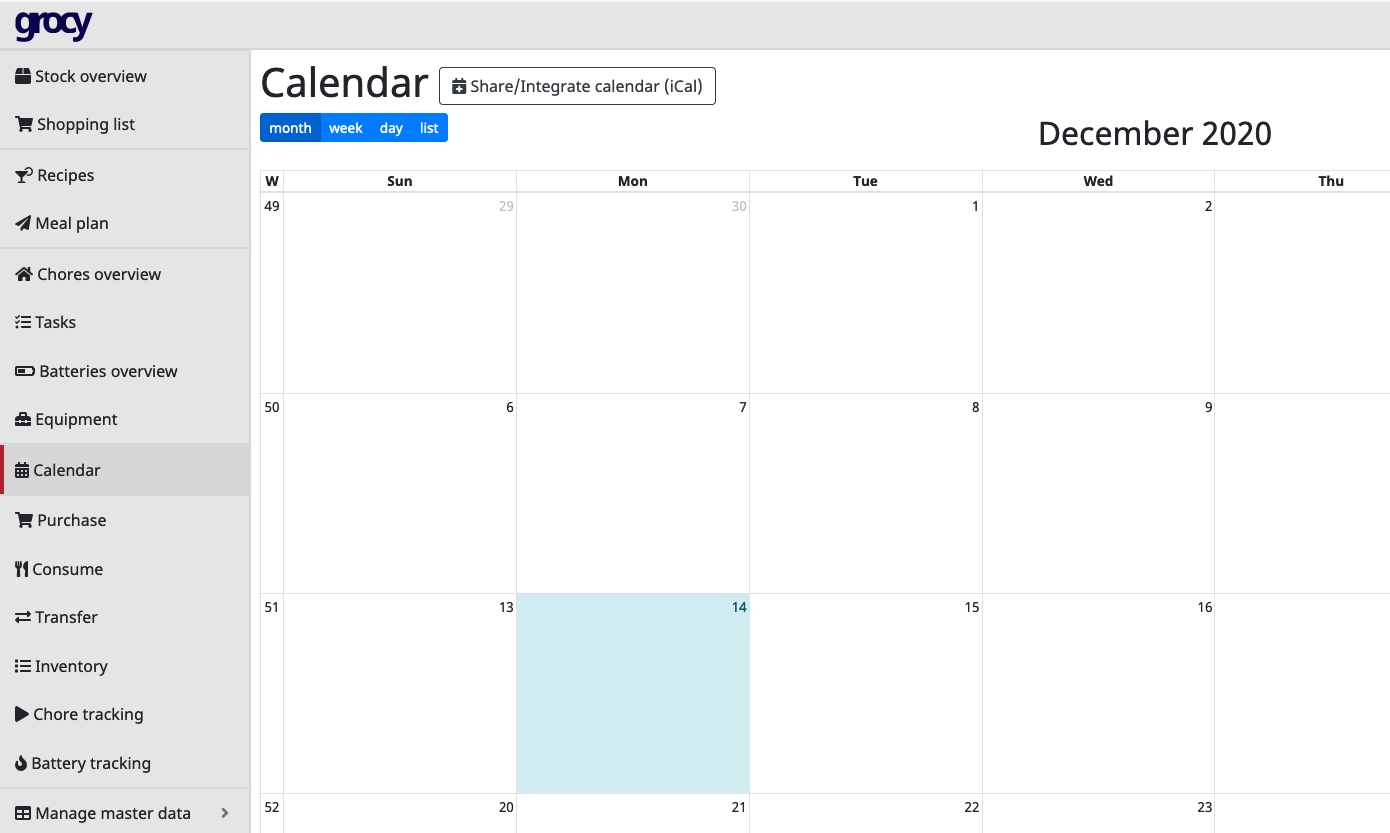Navigate to Recipes
Viewport: 1390px width, 833px height.
tap(66, 175)
